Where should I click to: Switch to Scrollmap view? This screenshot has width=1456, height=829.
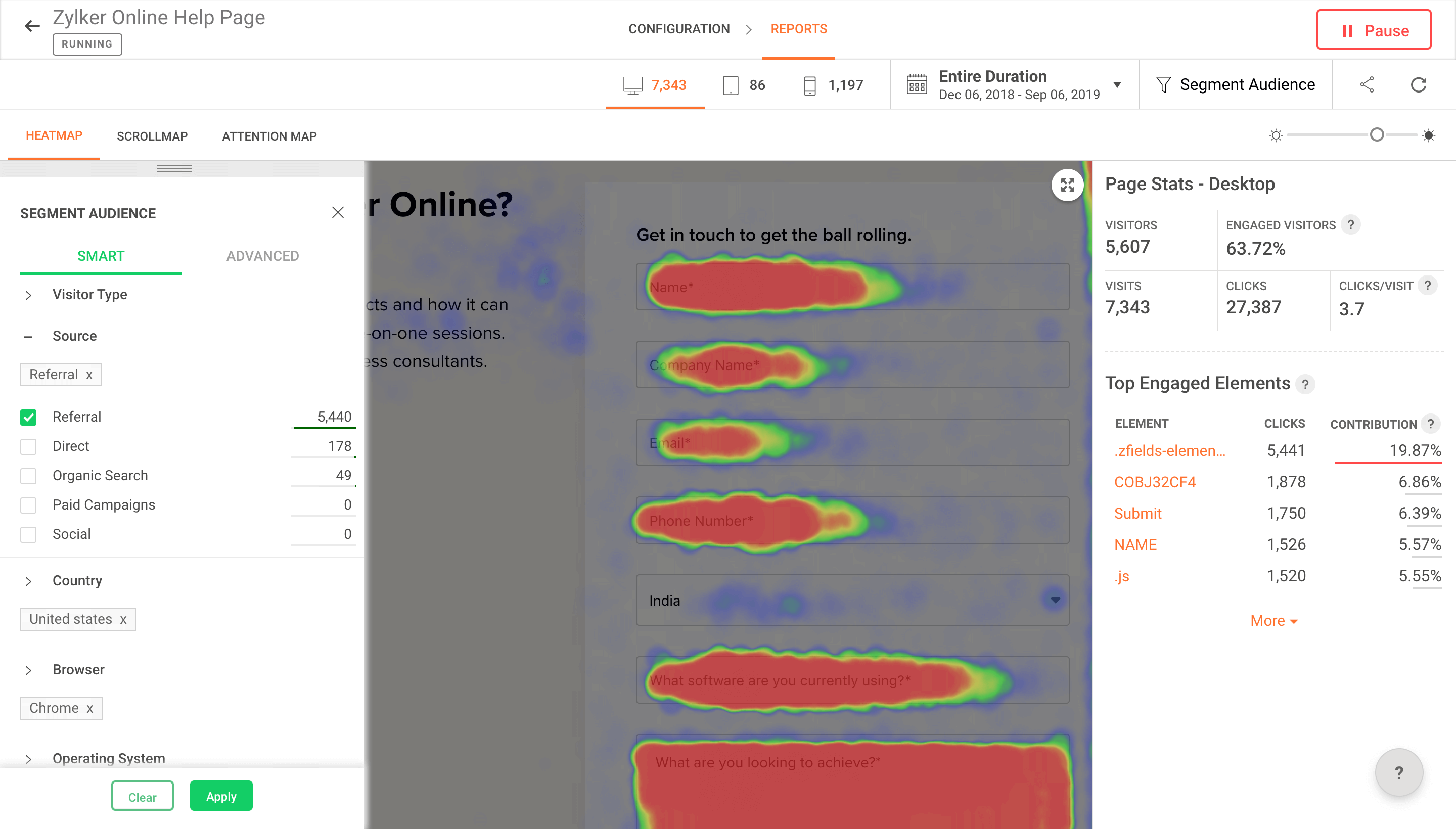click(153, 136)
